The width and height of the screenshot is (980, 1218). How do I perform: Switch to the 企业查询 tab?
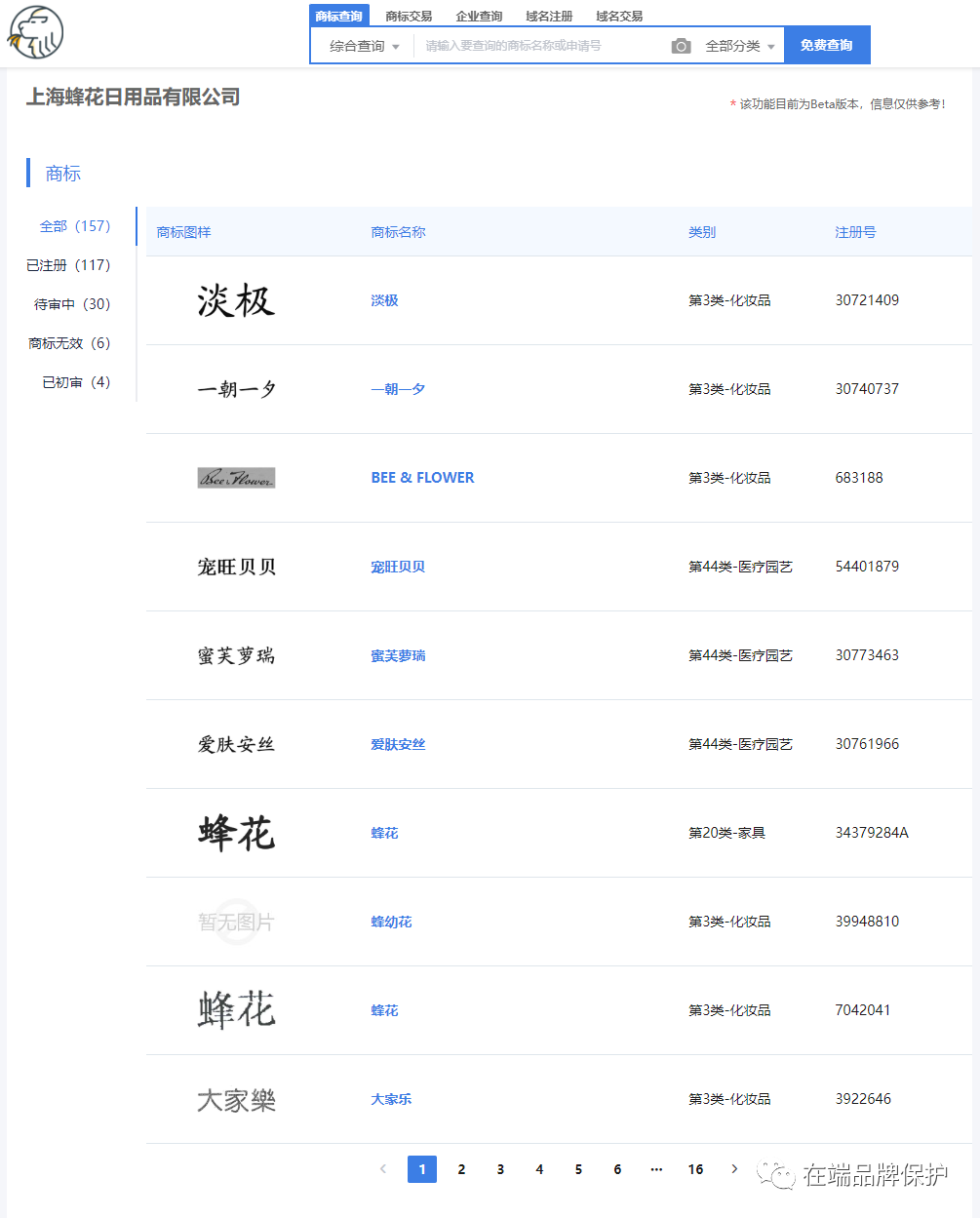(x=479, y=16)
